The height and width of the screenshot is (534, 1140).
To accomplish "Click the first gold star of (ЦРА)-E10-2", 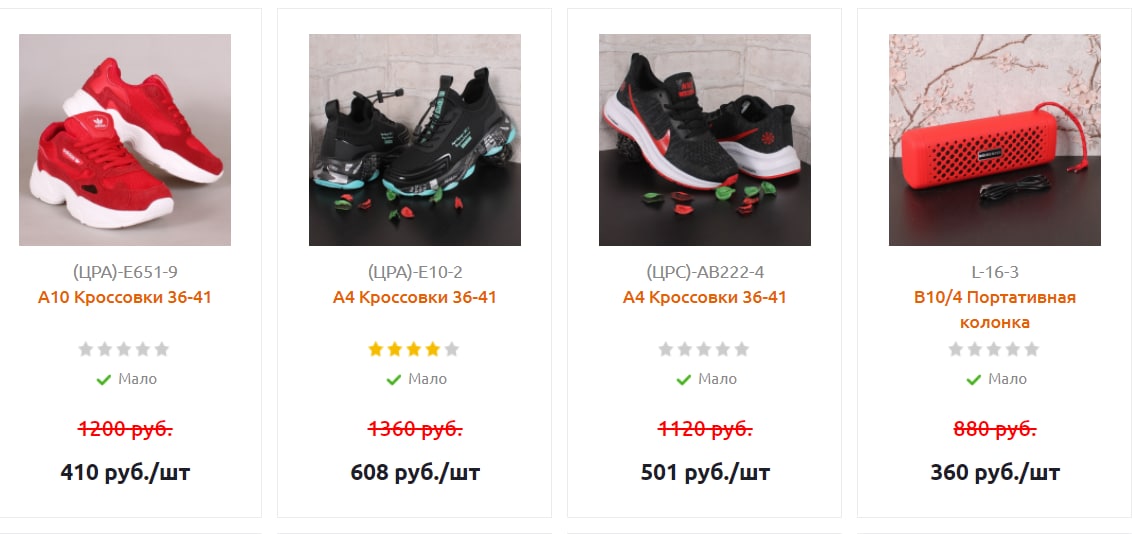I will tap(376, 349).
